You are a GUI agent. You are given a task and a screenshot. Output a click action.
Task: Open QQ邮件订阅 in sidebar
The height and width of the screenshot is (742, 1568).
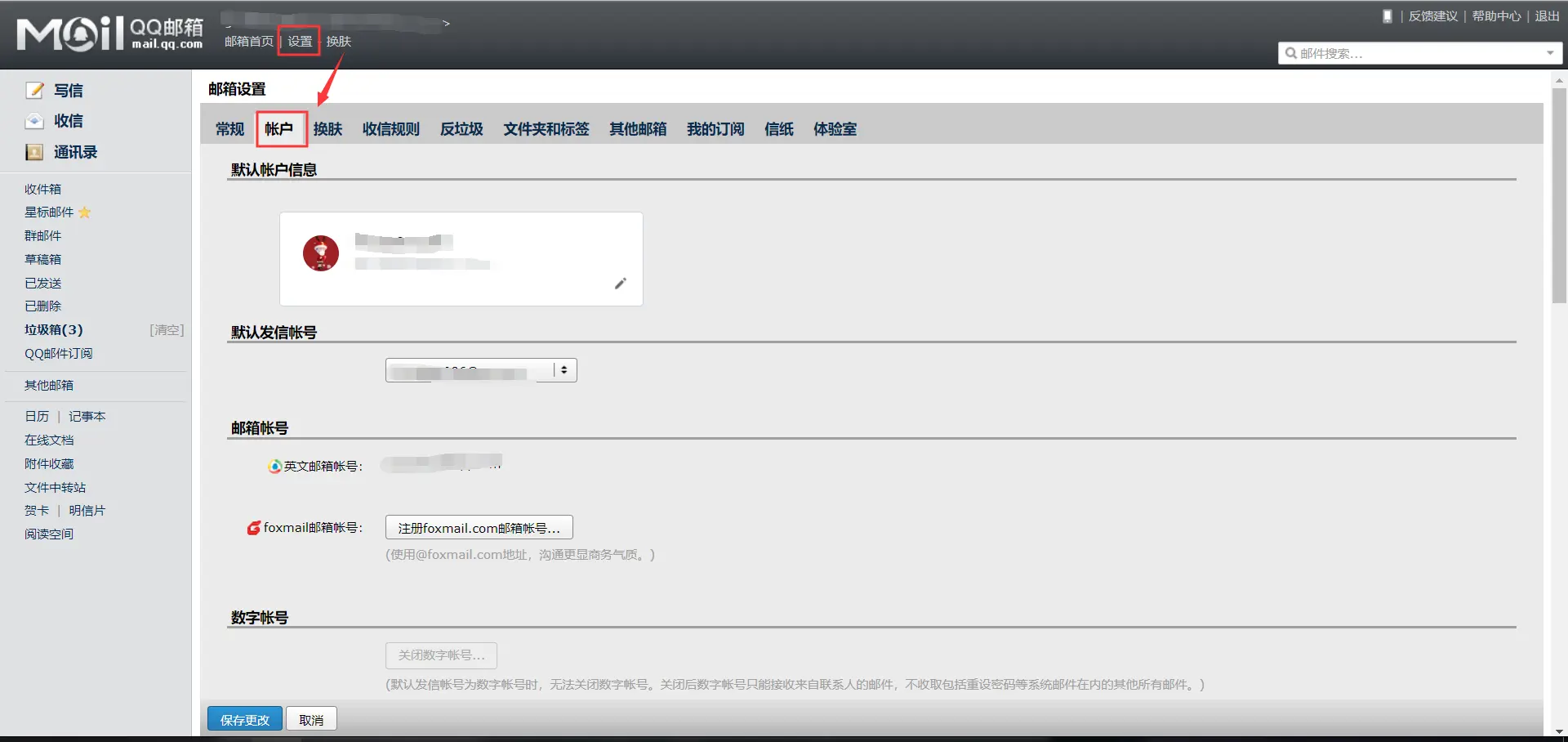(x=59, y=353)
